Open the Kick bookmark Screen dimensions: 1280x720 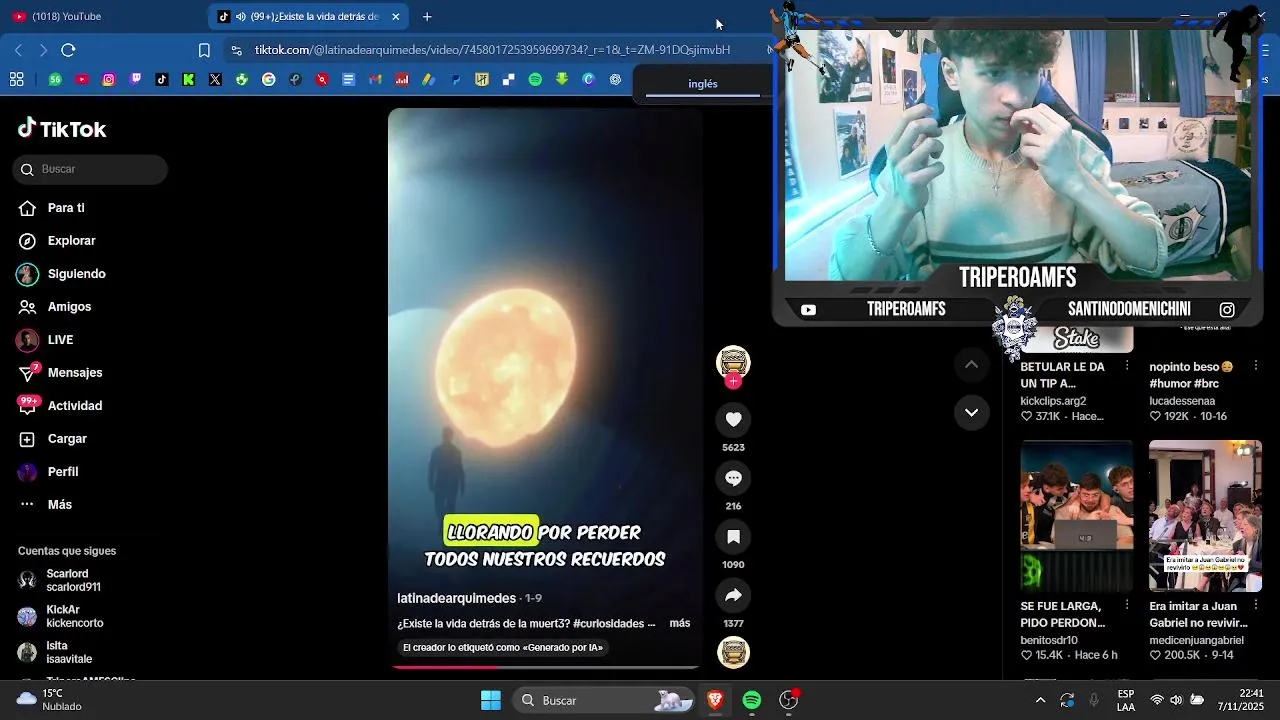click(x=189, y=80)
